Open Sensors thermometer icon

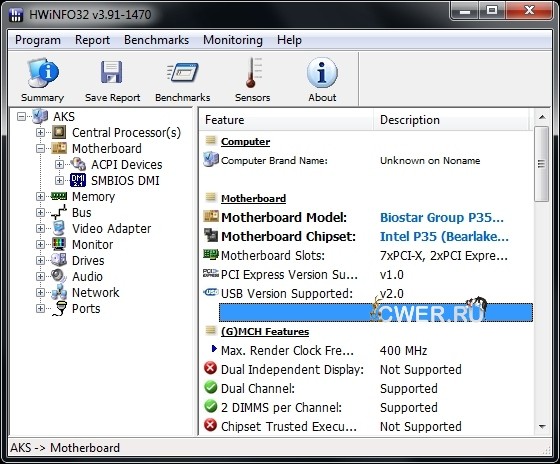click(253, 73)
